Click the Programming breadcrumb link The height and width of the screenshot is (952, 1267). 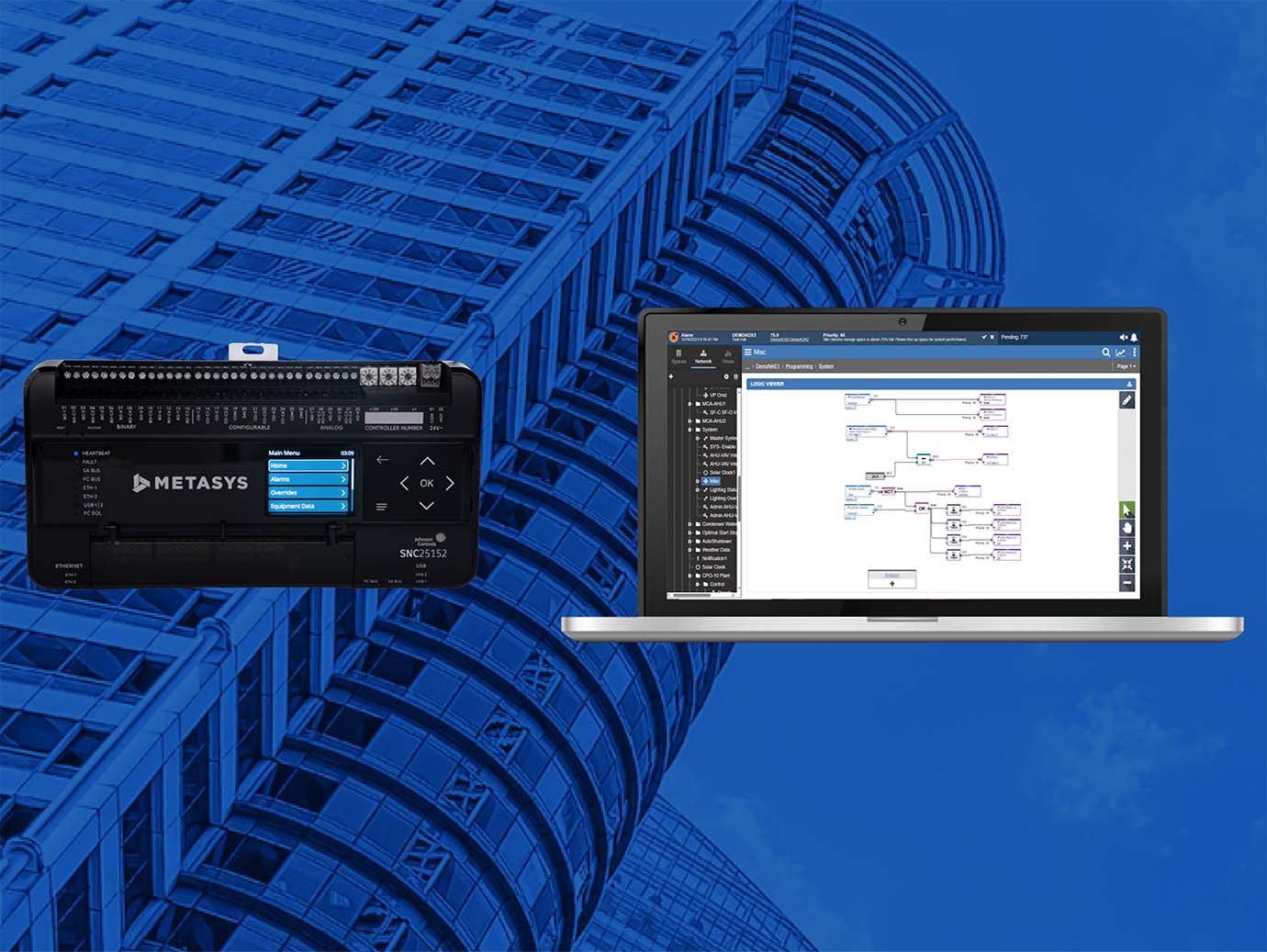(x=800, y=365)
